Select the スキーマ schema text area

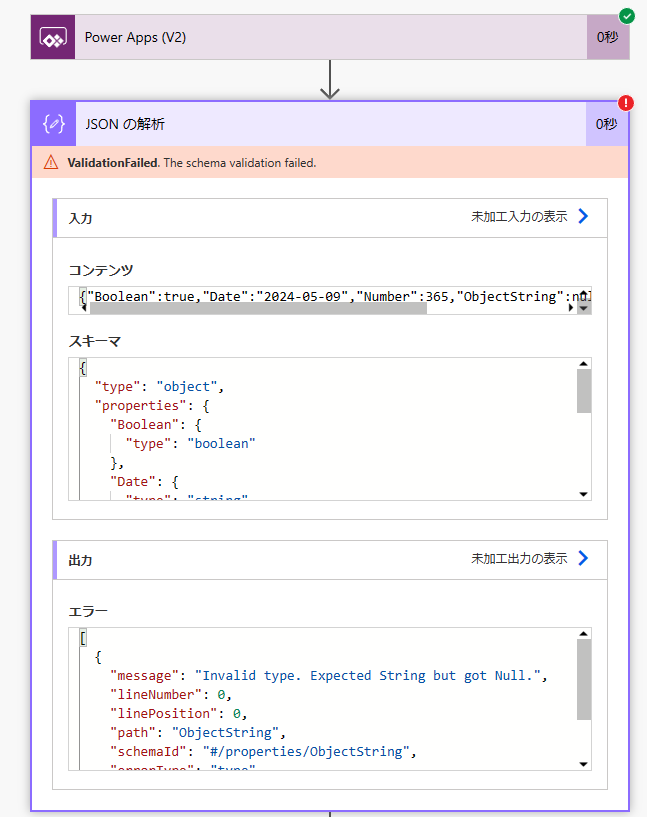pos(300,425)
